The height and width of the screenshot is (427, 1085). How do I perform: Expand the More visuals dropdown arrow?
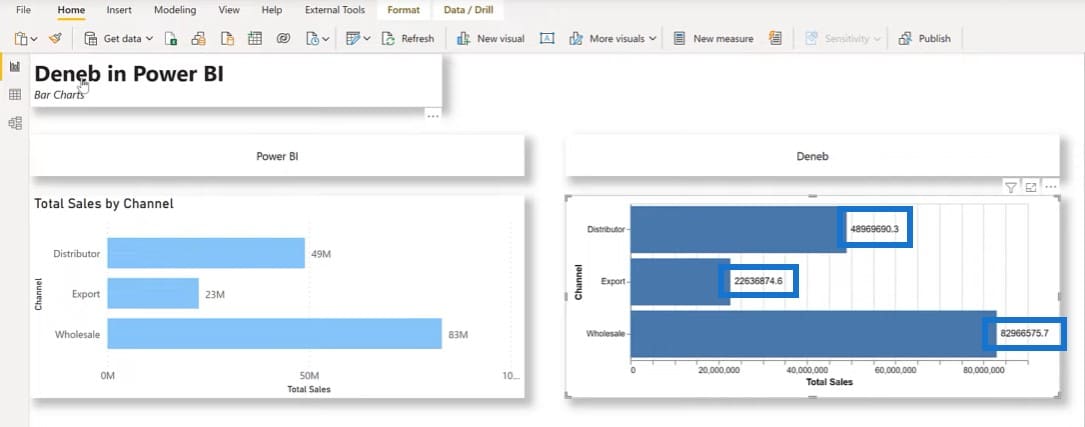coord(652,39)
